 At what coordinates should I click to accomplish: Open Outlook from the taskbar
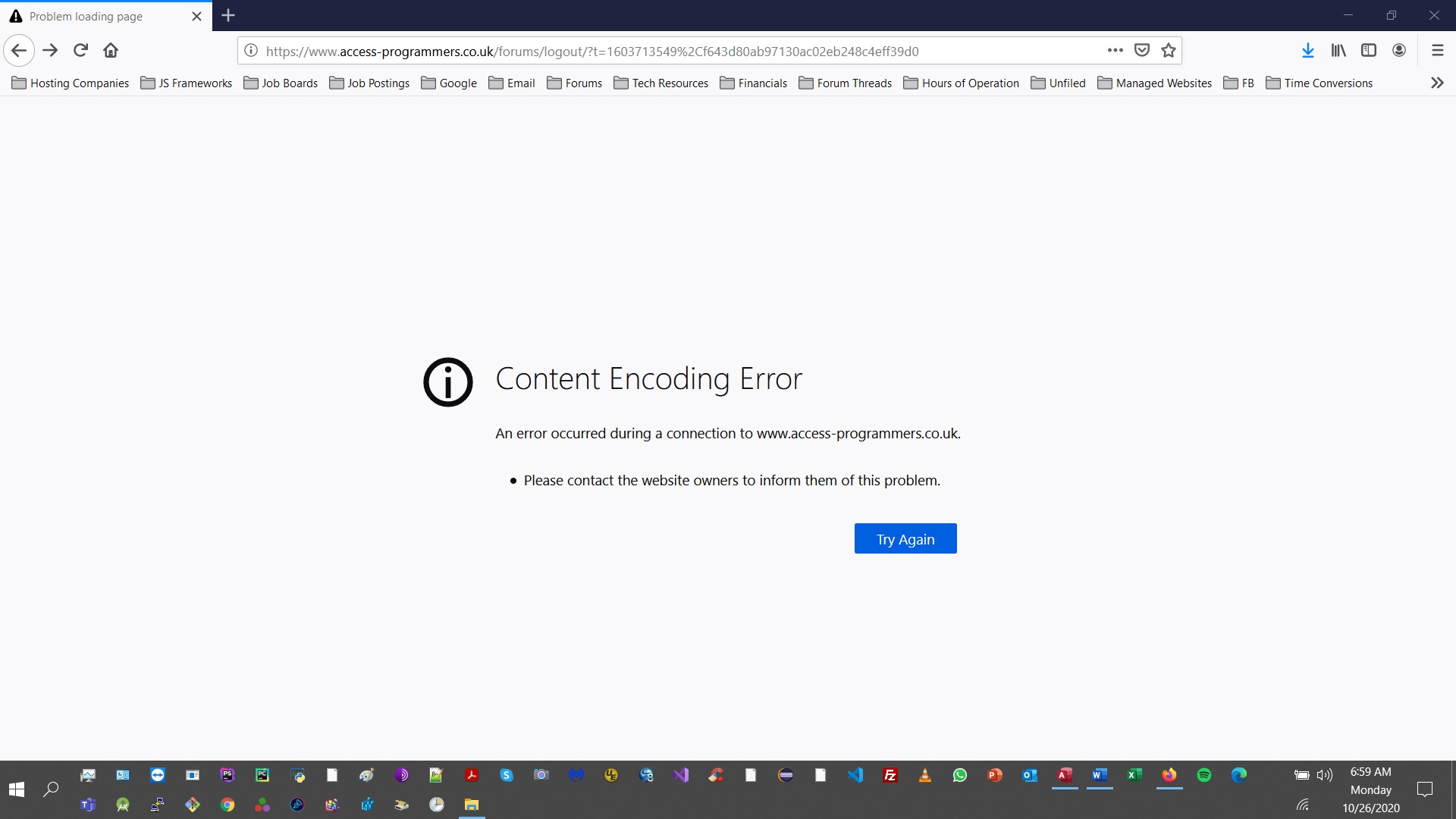tap(1030, 775)
